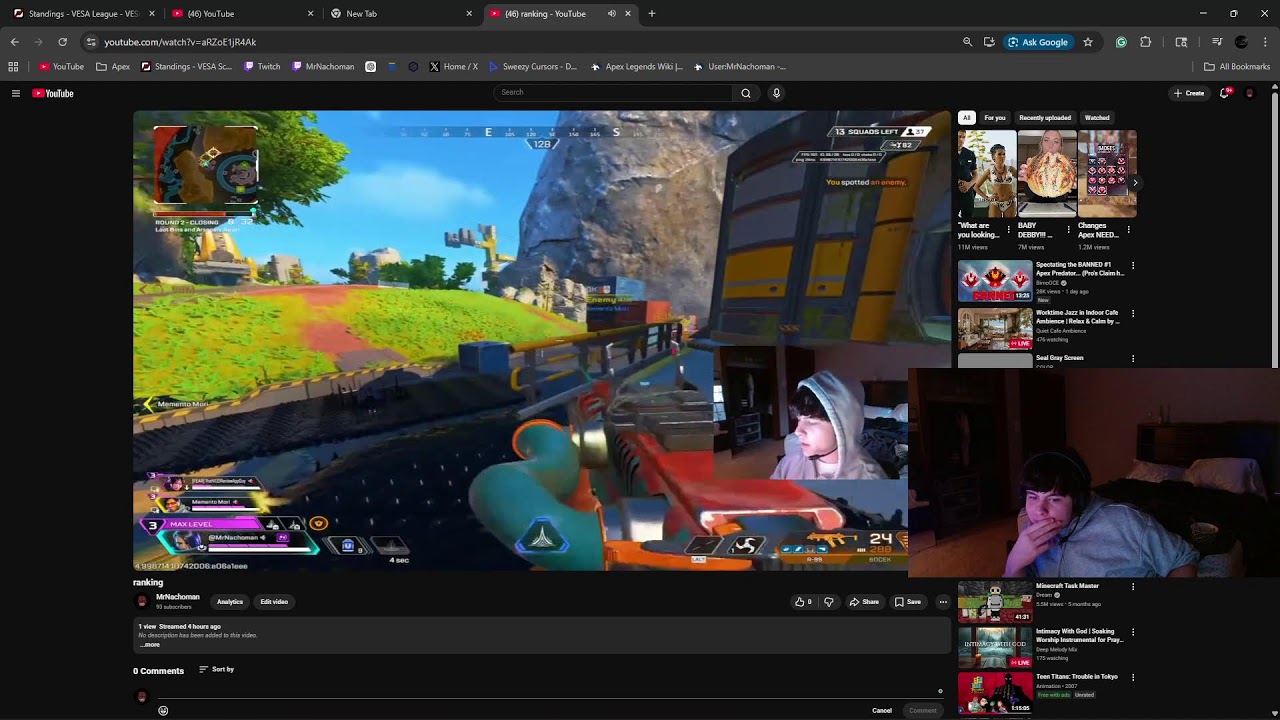Click the YouTube search input field
1280x720 pixels.
click(614, 93)
